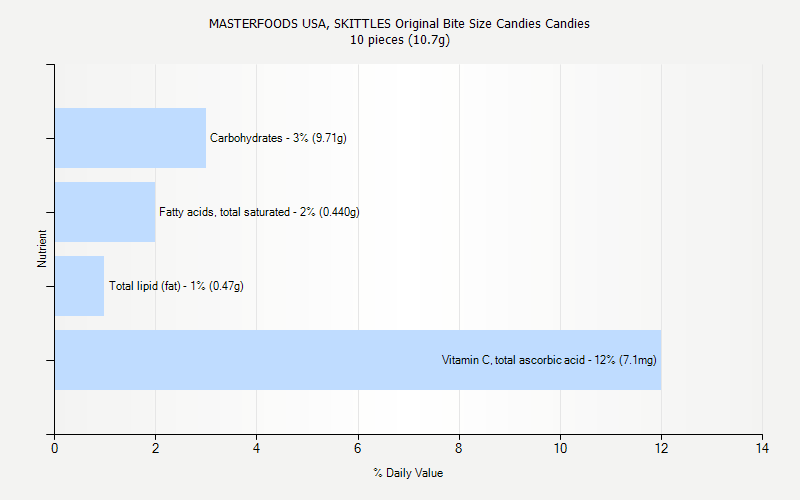Click the 'Carbohydrates - 3% (9.71g)' label
800x500 pixels.
tap(278, 138)
